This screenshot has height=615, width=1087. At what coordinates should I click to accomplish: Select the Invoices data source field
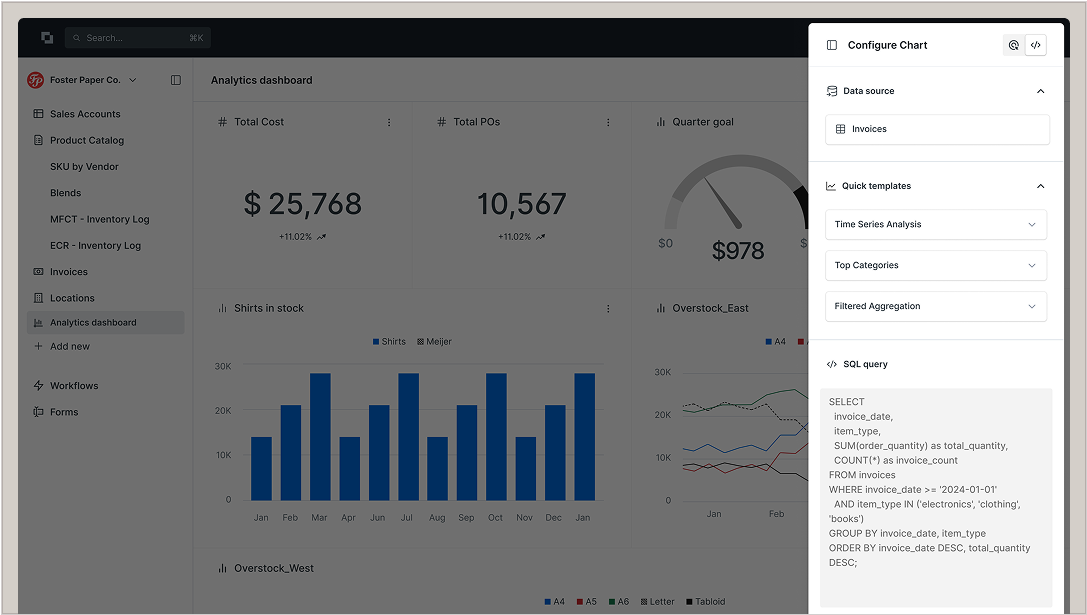coord(937,129)
